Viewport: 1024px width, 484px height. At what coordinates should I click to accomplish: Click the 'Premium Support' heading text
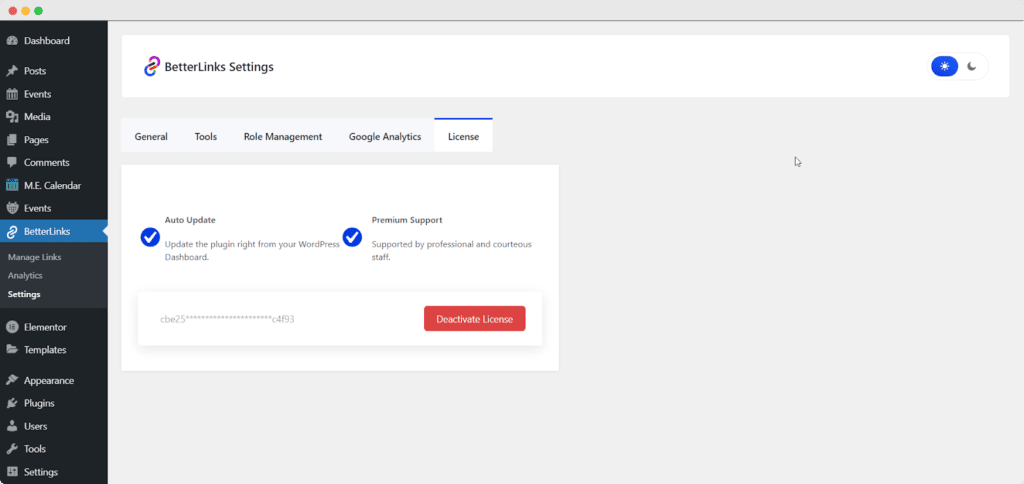coord(407,220)
